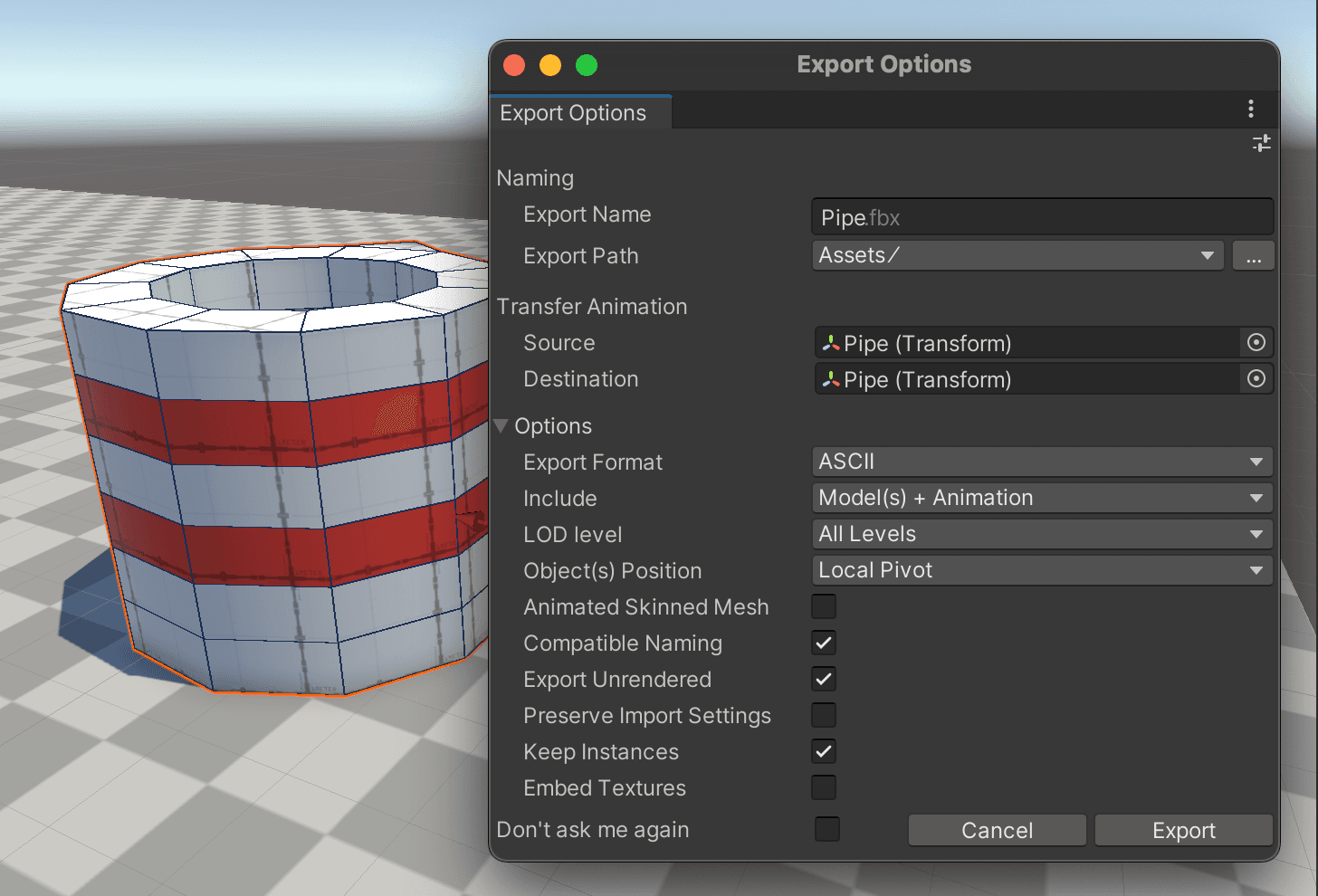Enable Animated Skinned Mesh checkbox
Viewport: 1318px width, 896px height.
tap(824, 606)
